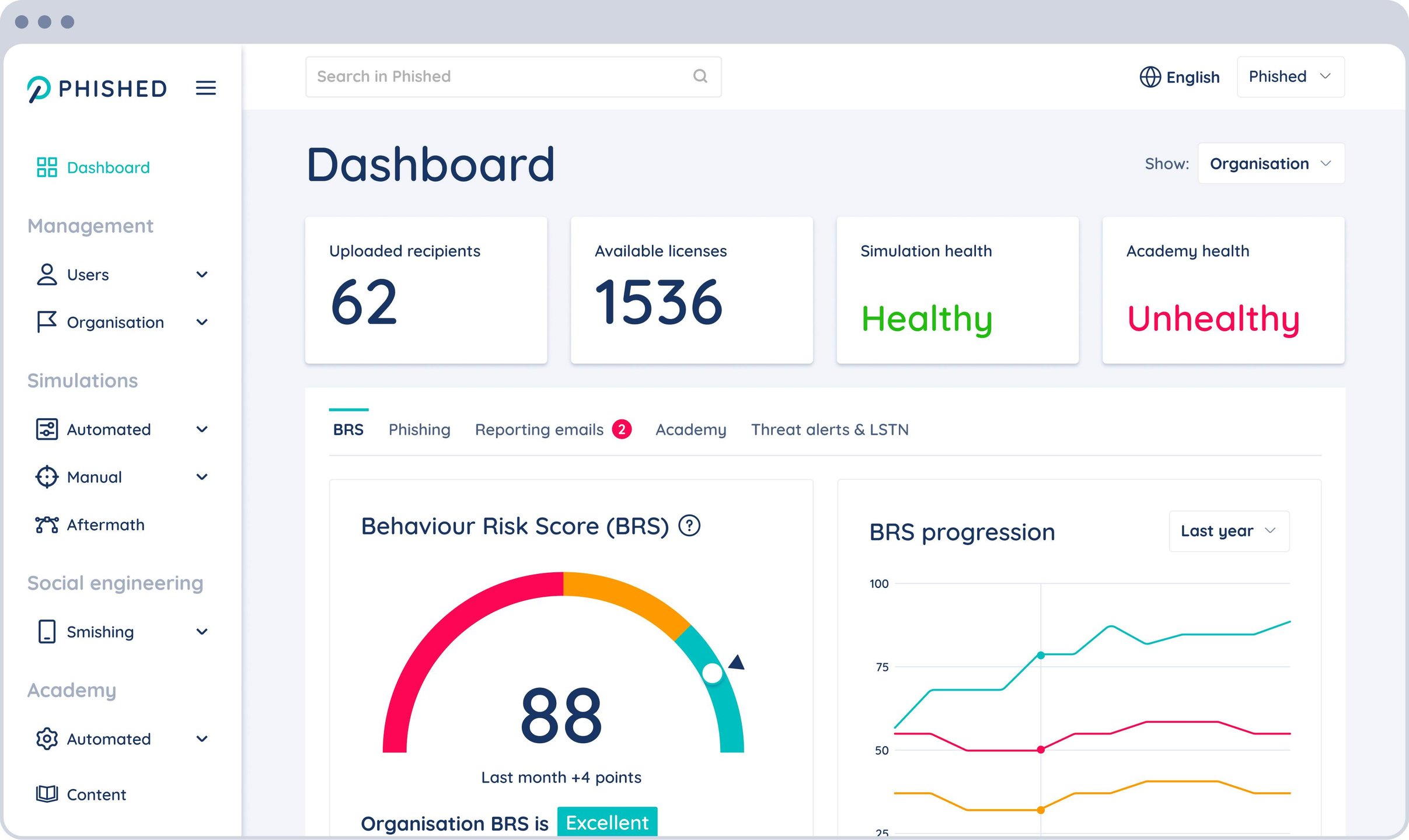
Task: Click the globe language icon
Action: [x=1150, y=77]
